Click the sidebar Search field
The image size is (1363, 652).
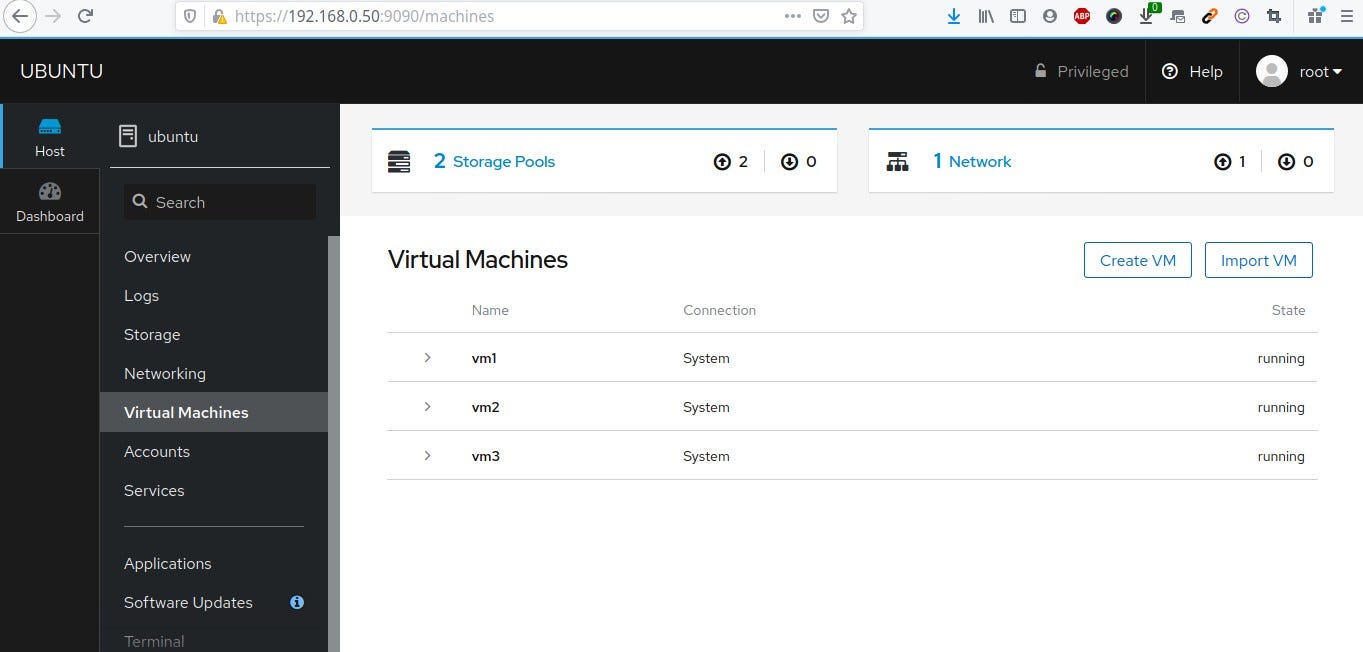pos(220,202)
